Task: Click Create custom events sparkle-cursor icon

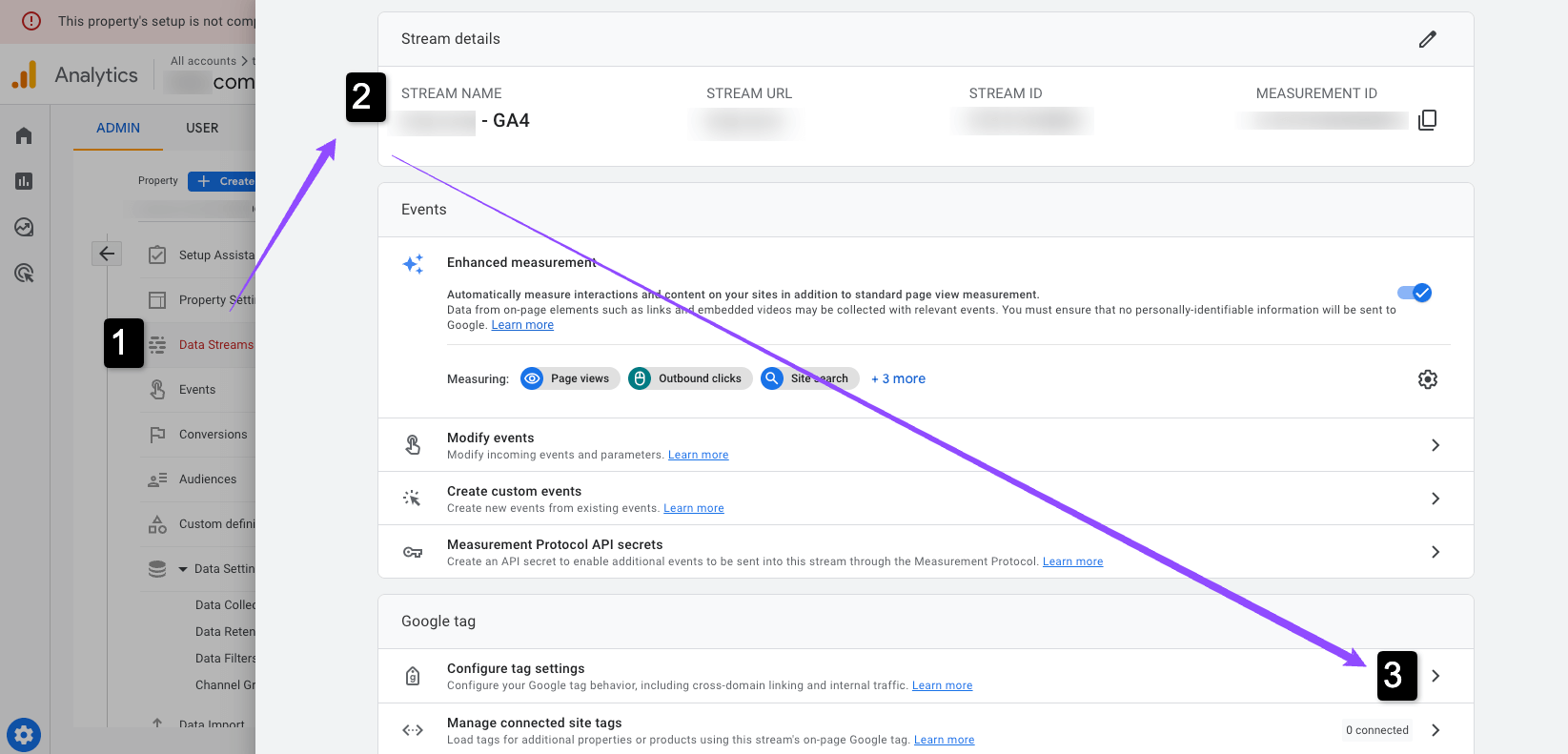Action: (x=412, y=499)
